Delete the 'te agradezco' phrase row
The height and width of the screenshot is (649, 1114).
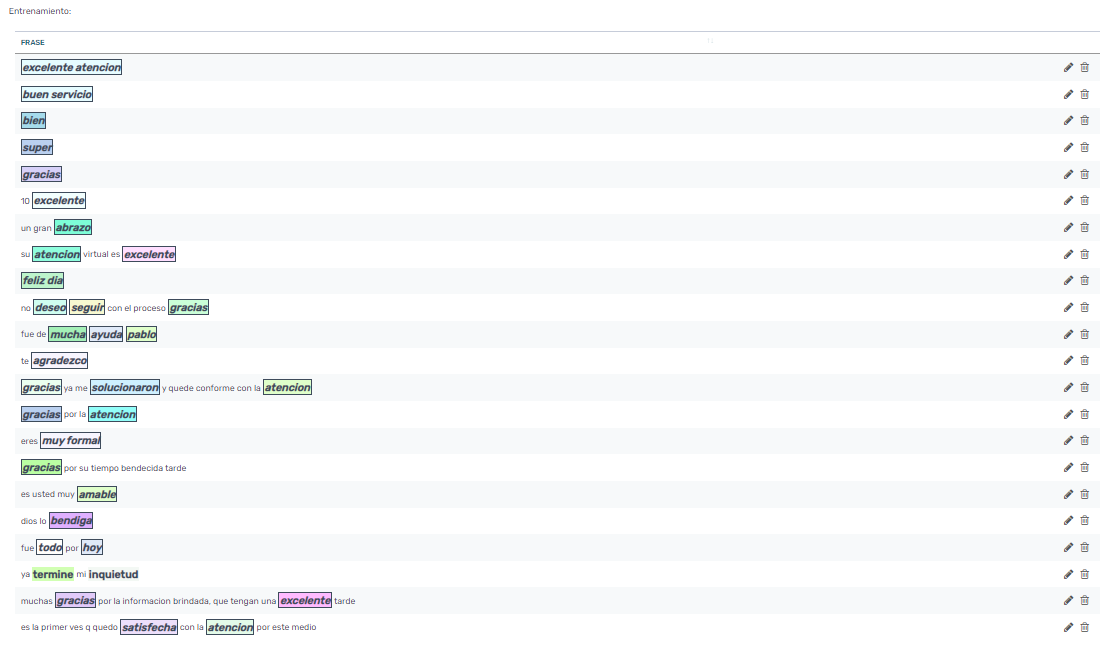(x=1085, y=361)
